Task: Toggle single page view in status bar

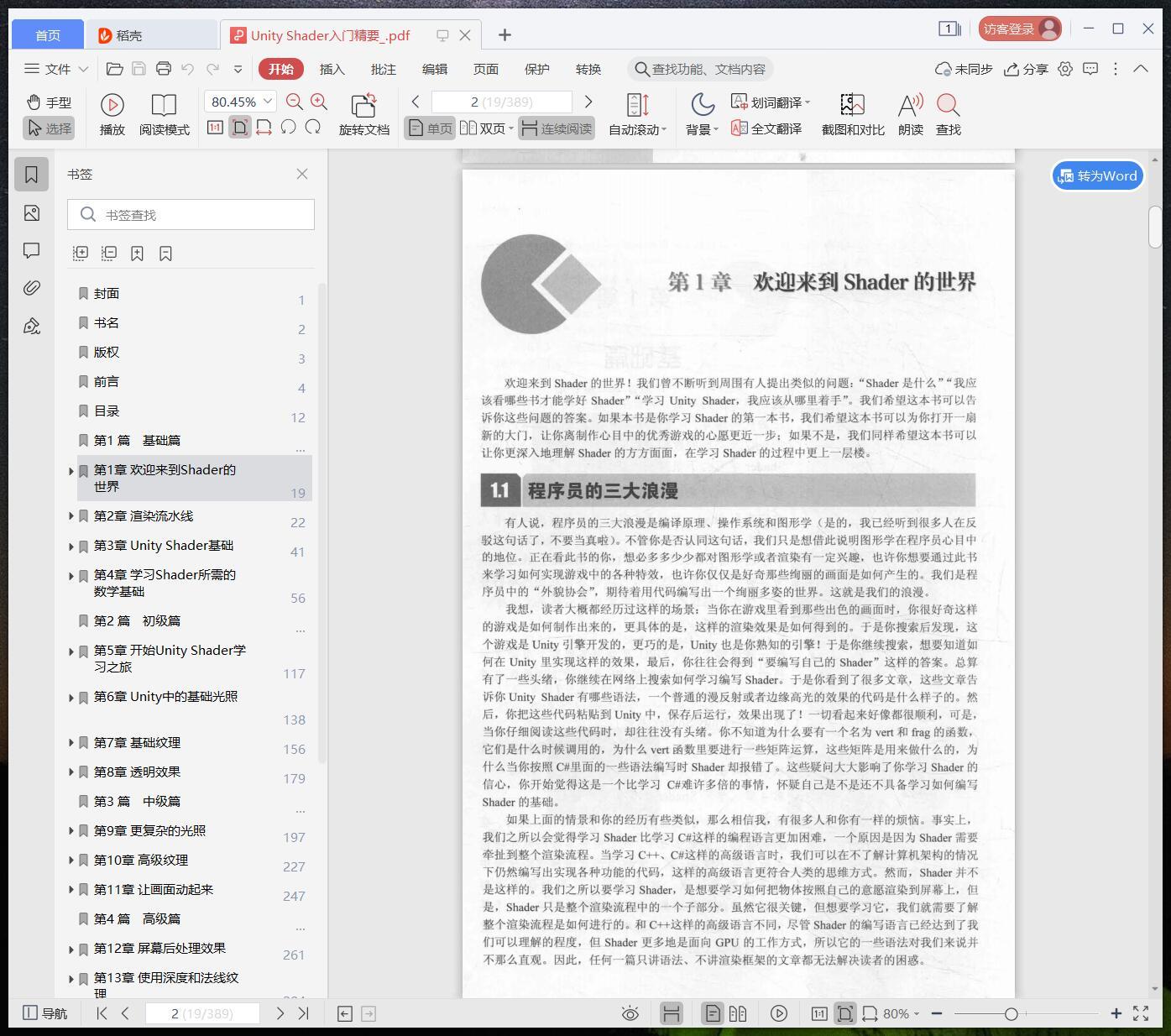Action: (712, 1013)
